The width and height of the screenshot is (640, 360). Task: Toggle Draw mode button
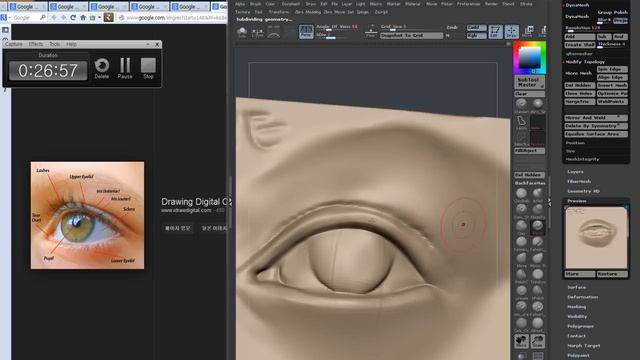[x=511, y=31]
